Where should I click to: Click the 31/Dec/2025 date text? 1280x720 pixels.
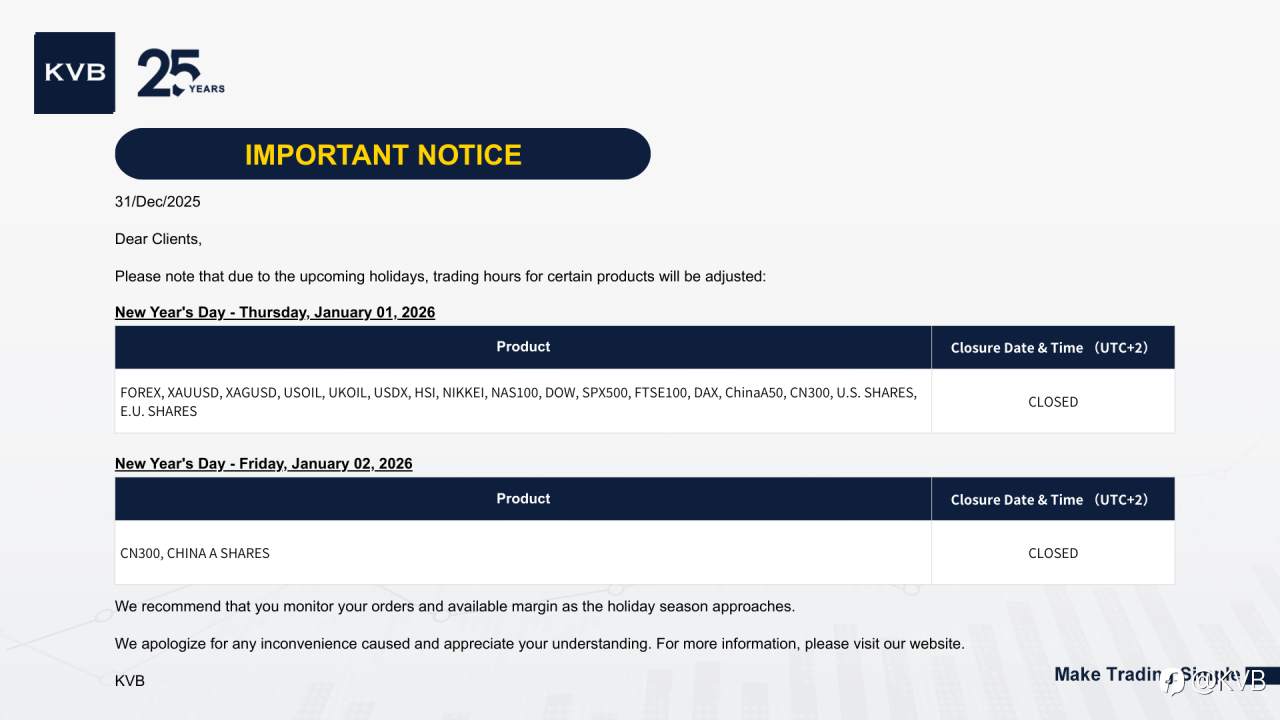pyautogui.click(x=158, y=201)
